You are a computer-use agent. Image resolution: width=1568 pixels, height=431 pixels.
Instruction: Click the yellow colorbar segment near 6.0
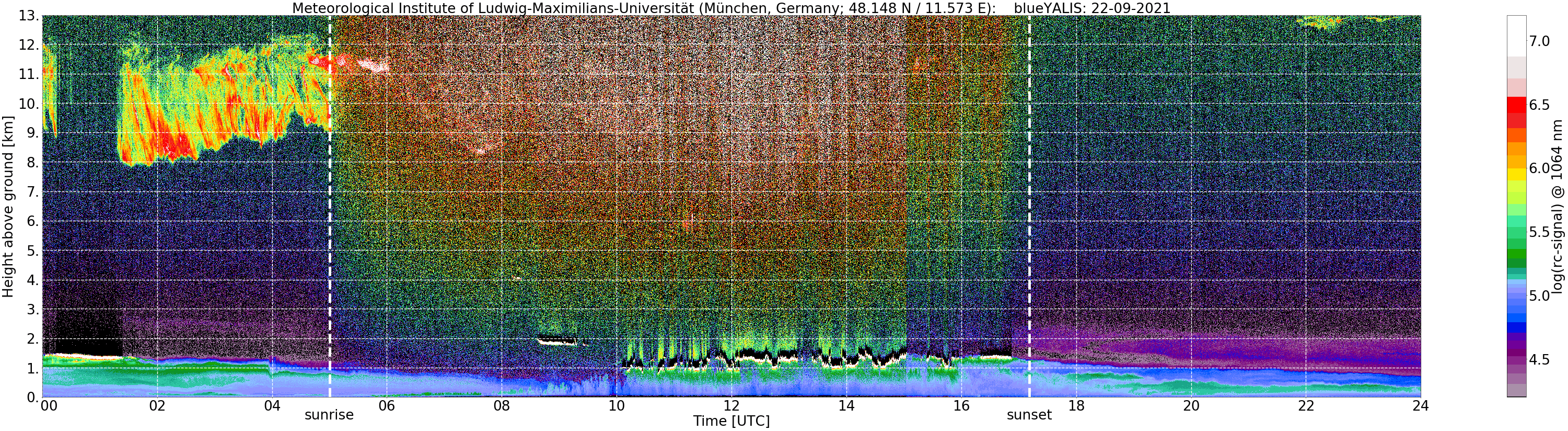pos(1516,174)
